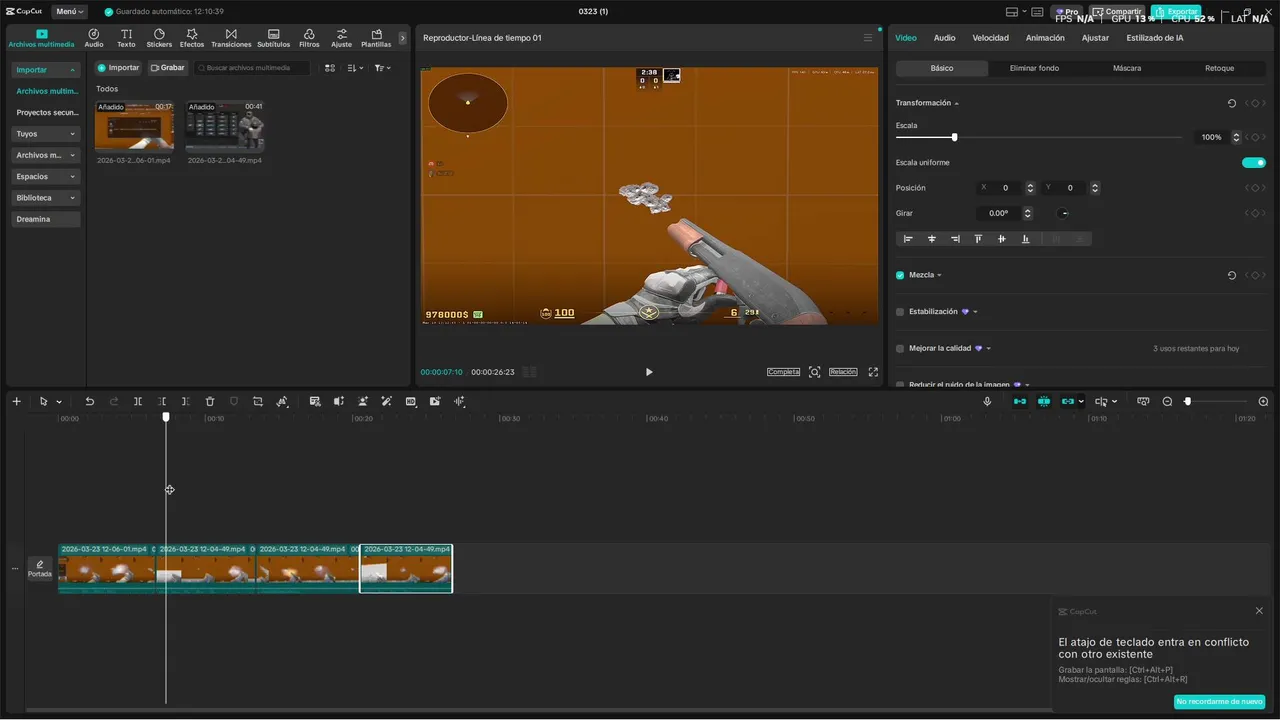1280x720 pixels.
Task: Expand the Biblioteca sidebar section
Action: (x=46, y=198)
